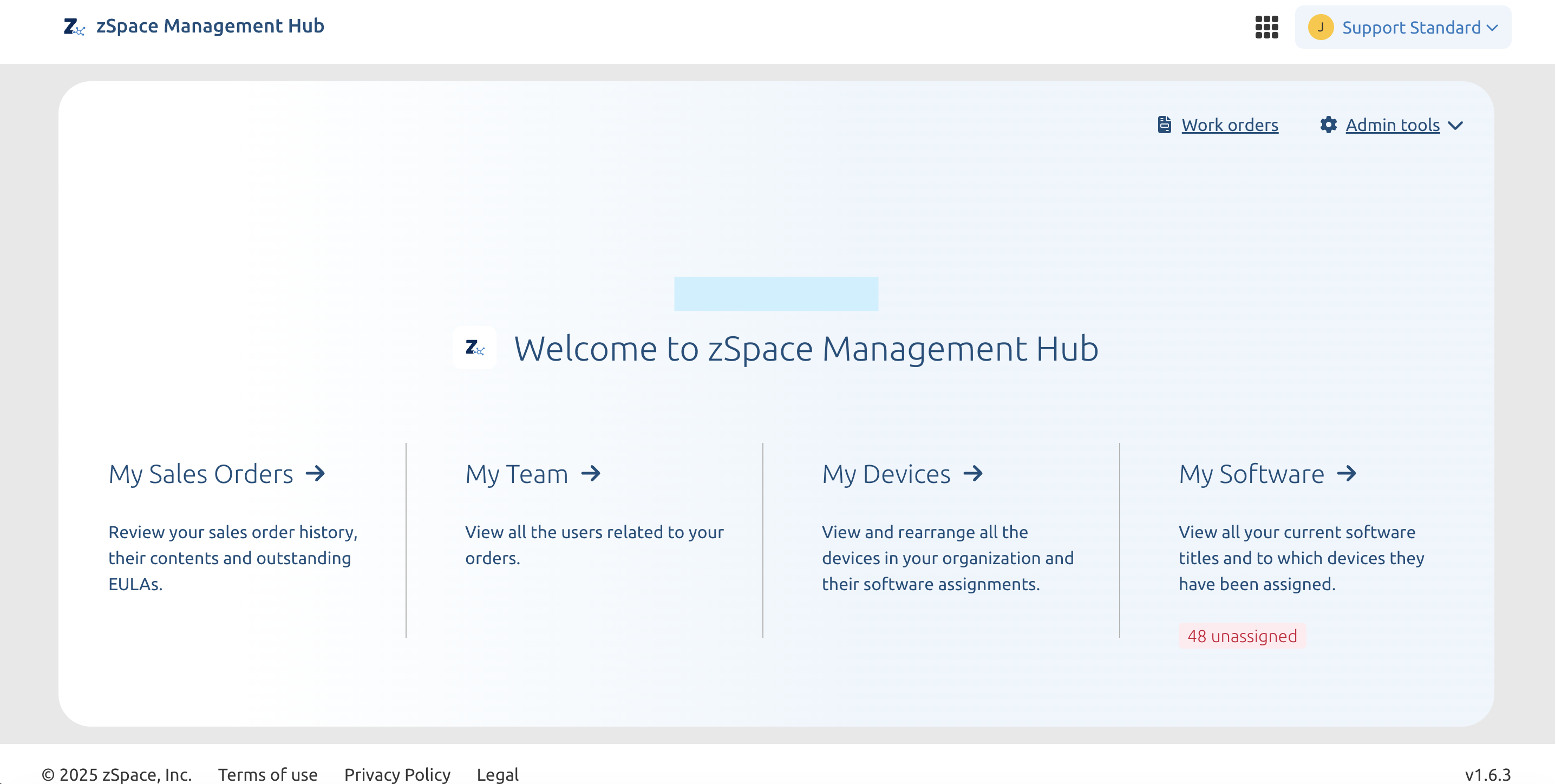The height and width of the screenshot is (784, 1555).
Task: Click the Admin tools gear icon
Action: coord(1328,125)
